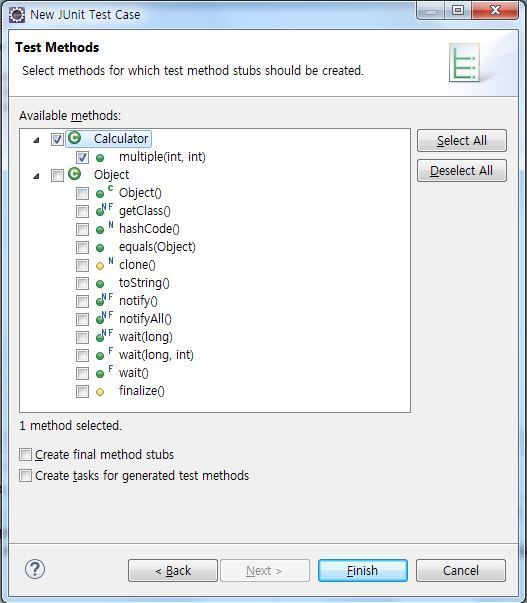Check the finalize() checkbox
This screenshot has height=603, width=527.
[x=82, y=391]
